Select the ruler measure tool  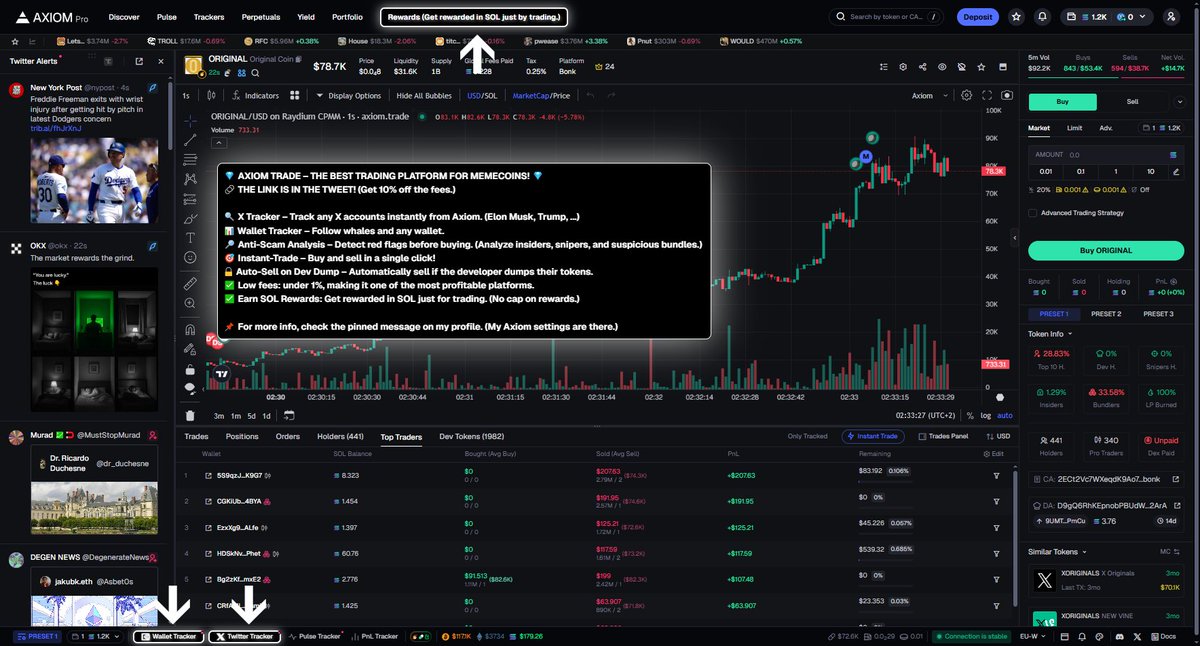point(190,284)
